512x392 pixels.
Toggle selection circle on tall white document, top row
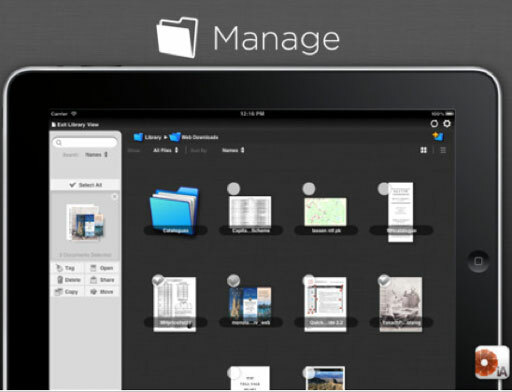pos(384,189)
